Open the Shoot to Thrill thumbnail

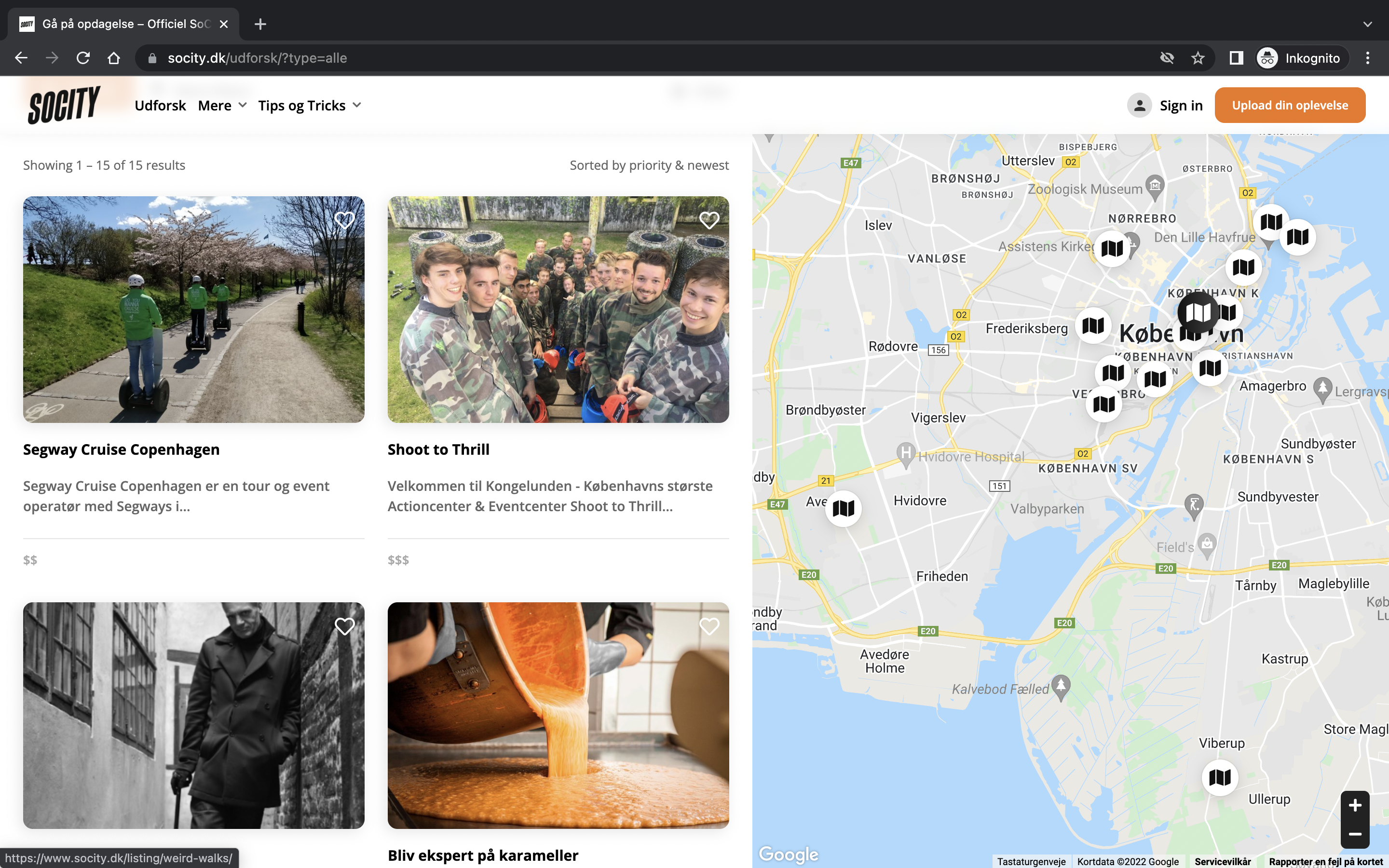pyautogui.click(x=558, y=310)
